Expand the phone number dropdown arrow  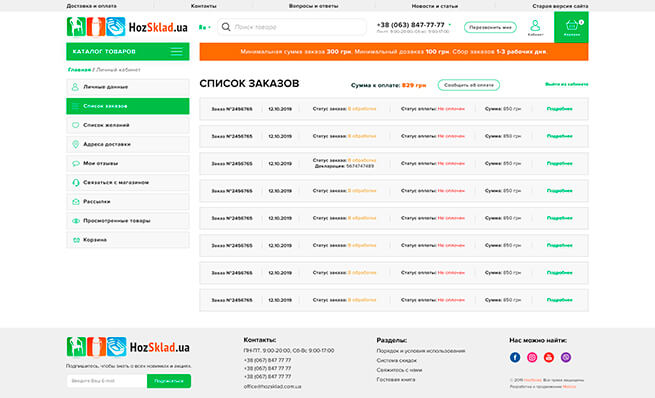(450, 25)
